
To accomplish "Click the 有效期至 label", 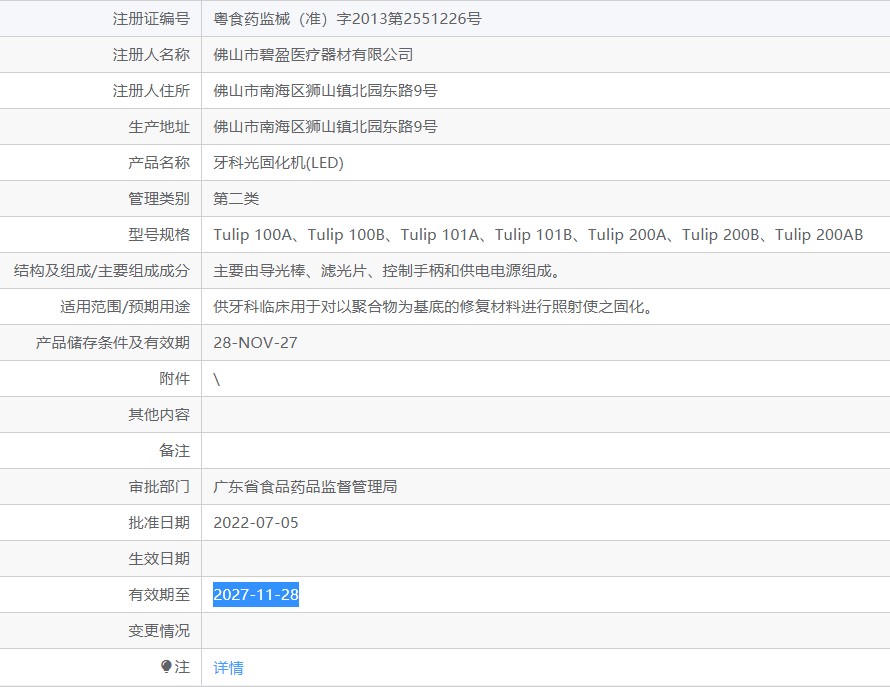I will click(159, 594).
